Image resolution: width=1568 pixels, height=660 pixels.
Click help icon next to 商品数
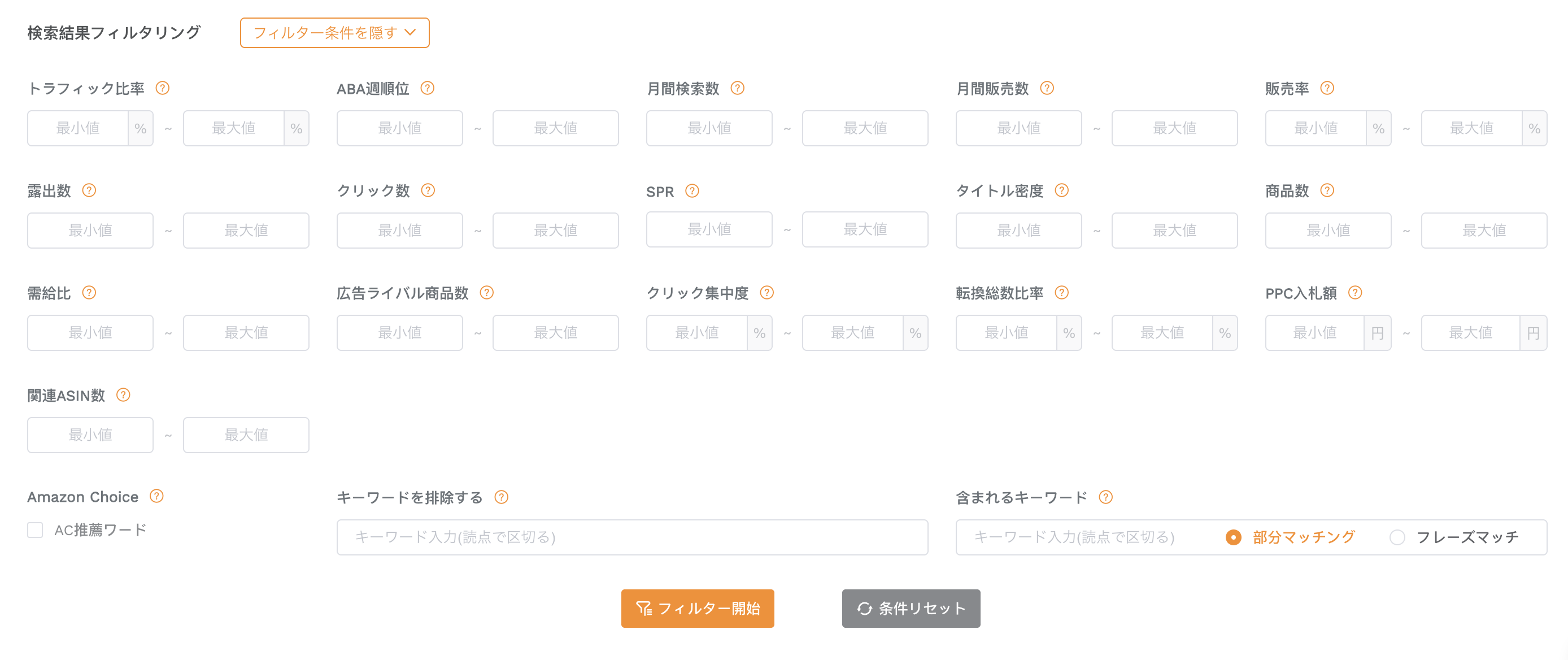[1327, 190]
